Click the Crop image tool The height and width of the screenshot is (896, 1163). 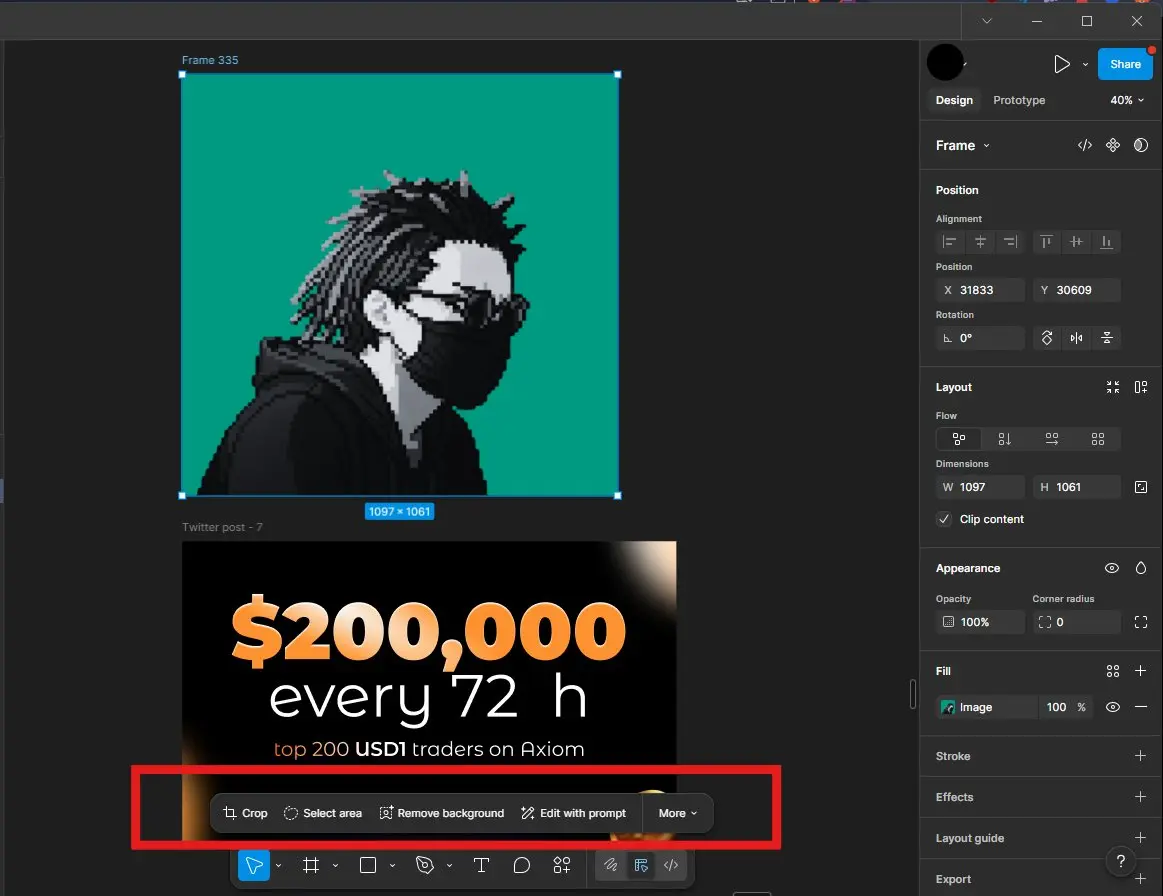pyautogui.click(x=246, y=813)
